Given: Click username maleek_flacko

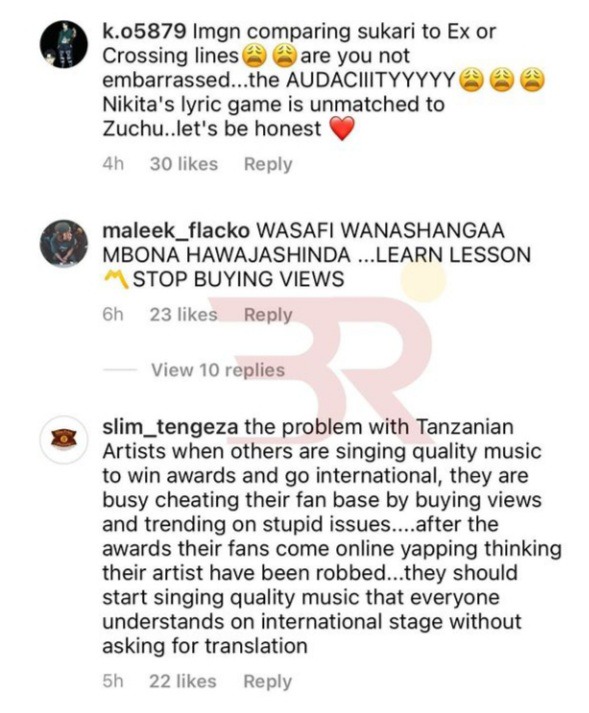Looking at the screenshot, I should 176,231.
